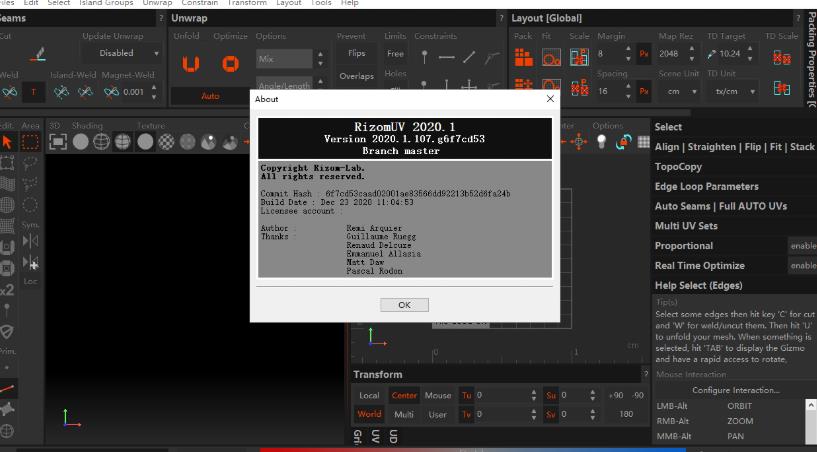Click the Magnet-Weld 0.001 stepper arrows

(x=154, y=92)
